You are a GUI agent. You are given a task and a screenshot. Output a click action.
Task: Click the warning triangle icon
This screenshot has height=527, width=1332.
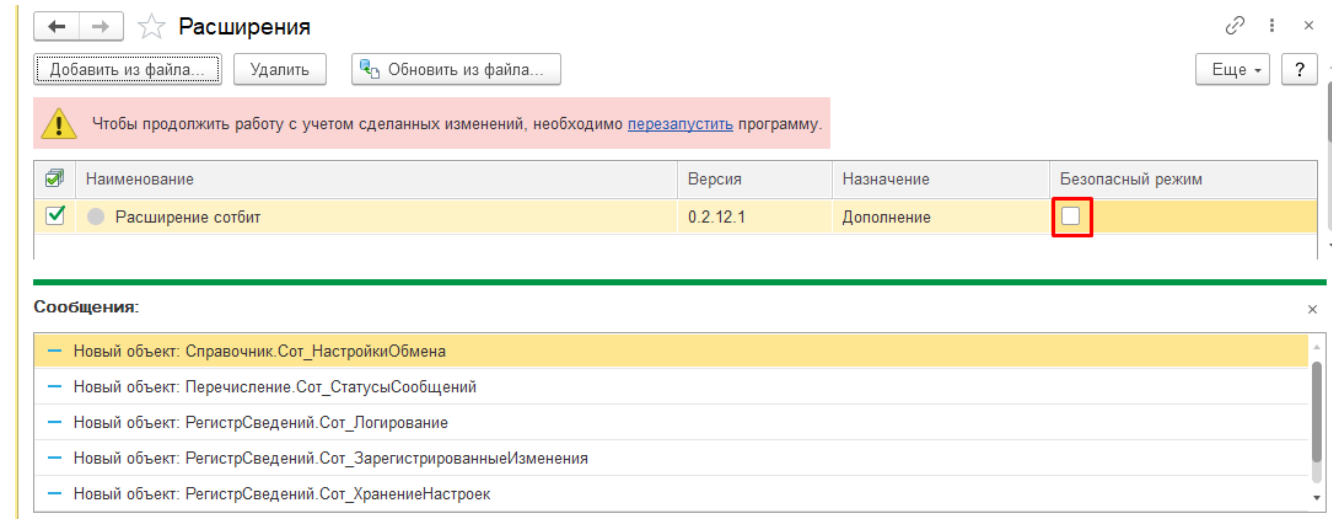click(59, 123)
